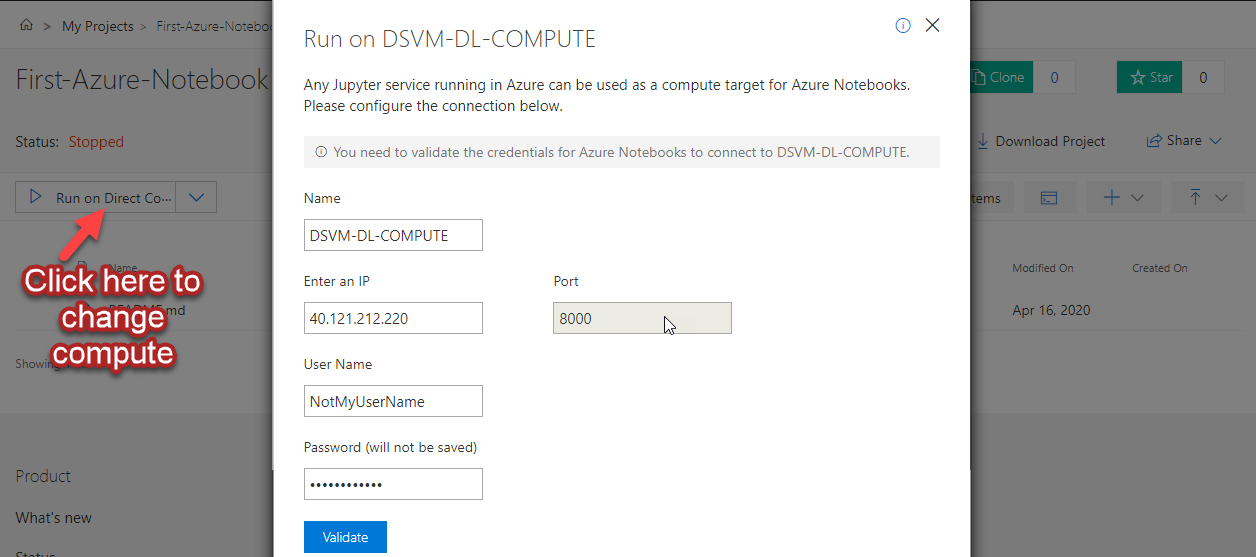Click the Clone button
Image resolution: width=1256 pixels, height=557 pixels.
coord(1000,77)
